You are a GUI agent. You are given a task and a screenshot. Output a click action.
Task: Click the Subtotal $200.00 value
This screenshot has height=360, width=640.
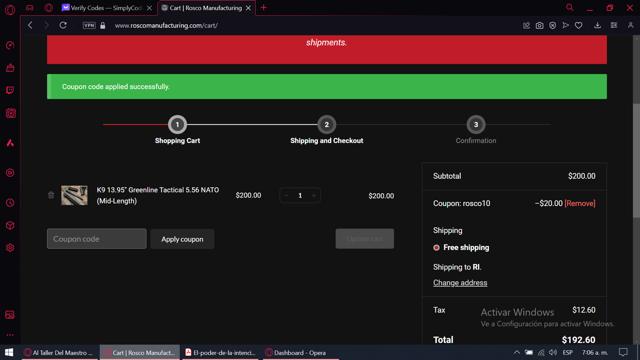(582, 176)
